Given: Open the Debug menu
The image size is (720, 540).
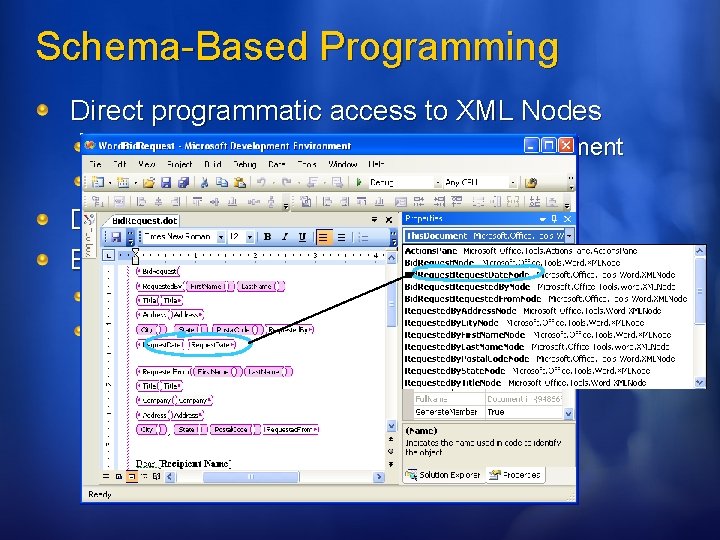Looking at the screenshot, I should (x=244, y=164).
